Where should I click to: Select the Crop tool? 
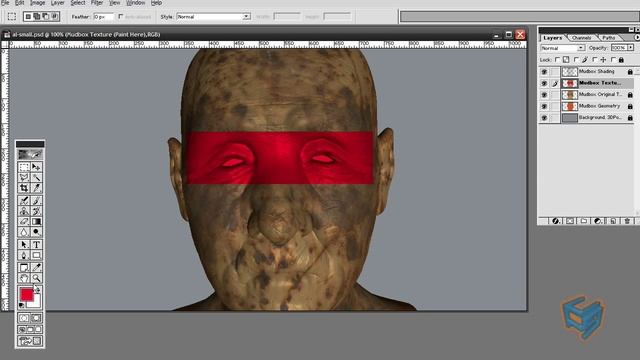tap(24, 188)
